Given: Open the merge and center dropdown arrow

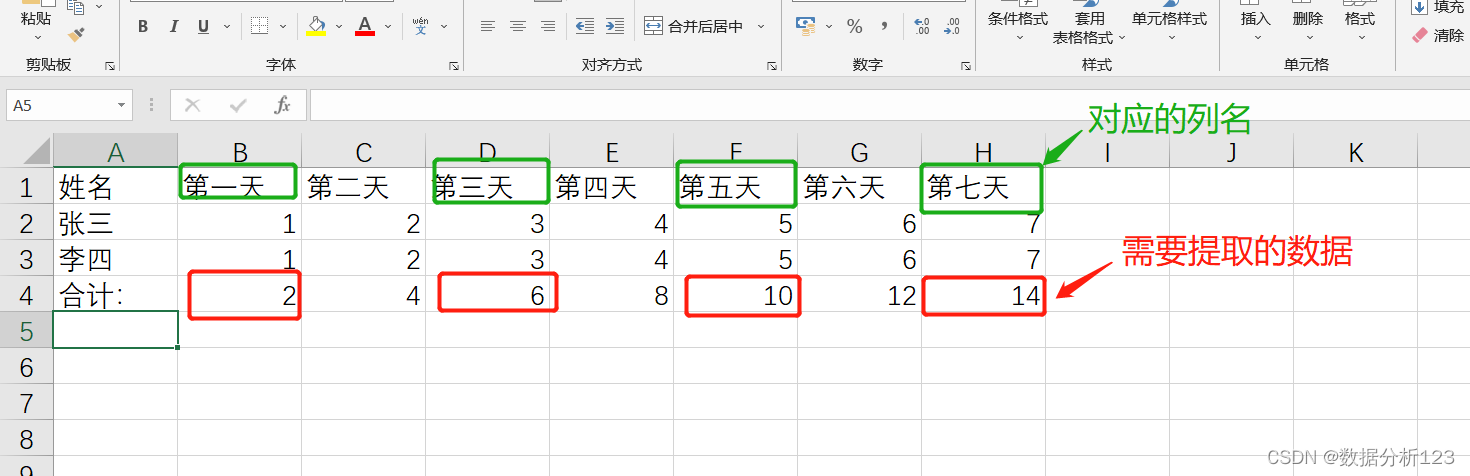Looking at the screenshot, I should (761, 27).
